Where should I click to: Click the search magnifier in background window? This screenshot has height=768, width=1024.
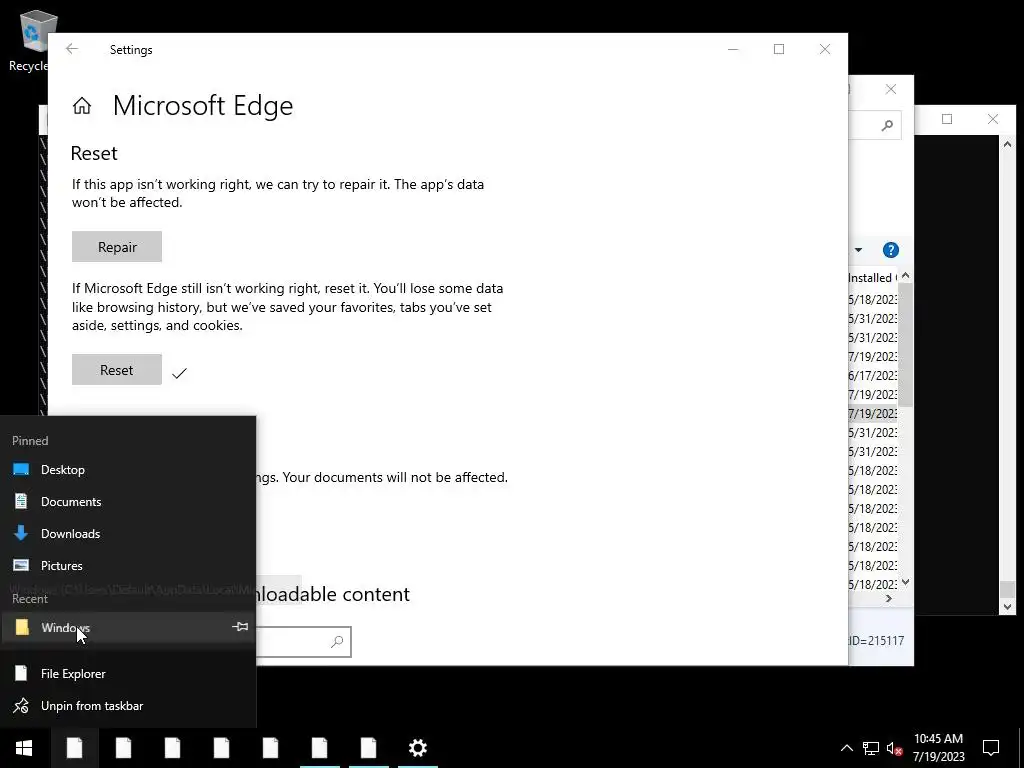click(x=887, y=125)
